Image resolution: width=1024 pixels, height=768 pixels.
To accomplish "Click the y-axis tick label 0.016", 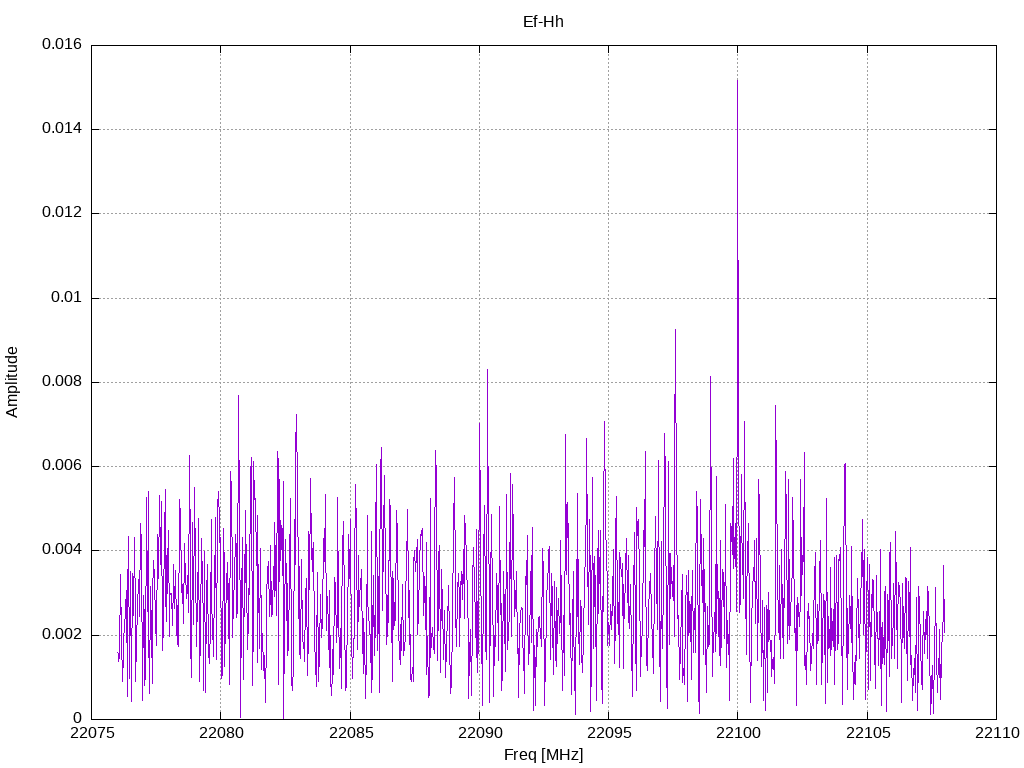I will tap(61, 45).
